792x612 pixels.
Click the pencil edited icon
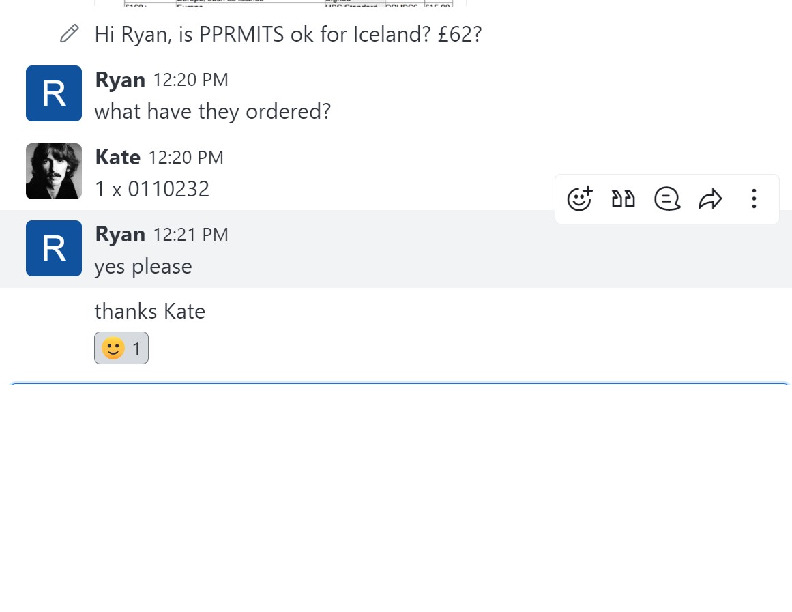[69, 34]
